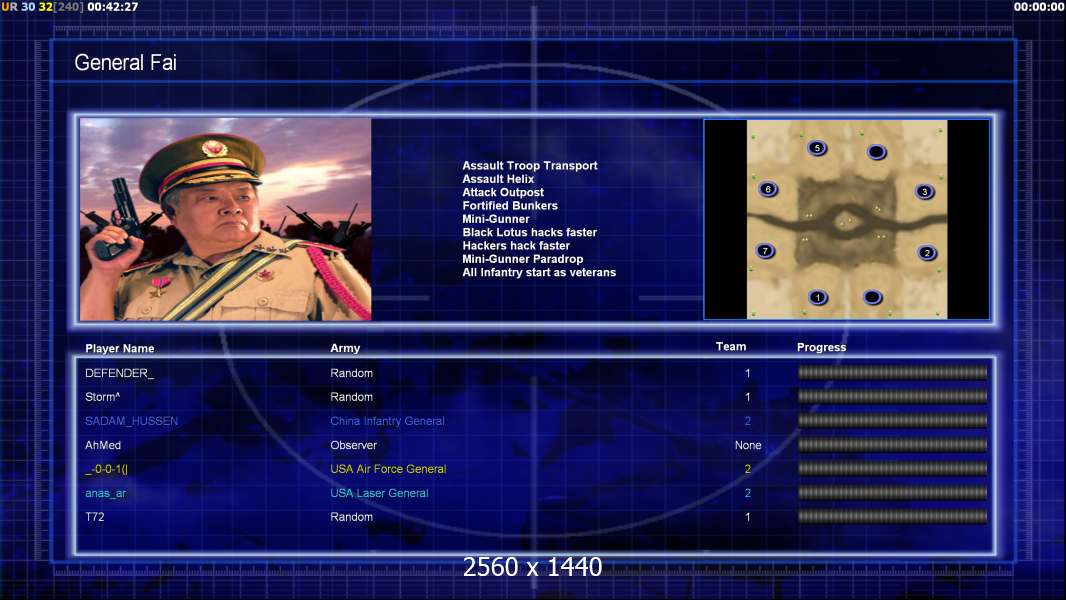
Task: Choose start position marker 1 on minimap
Action: [x=818, y=298]
